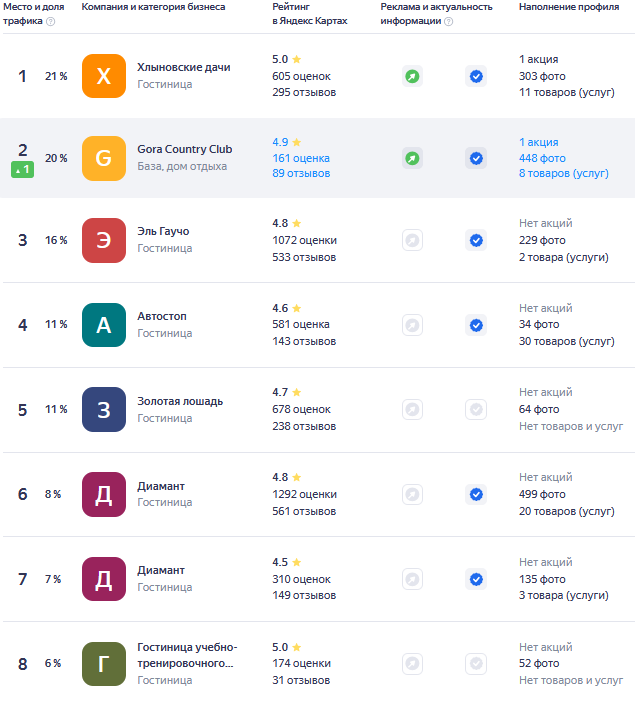This screenshot has height=705, width=635.
Task: Click blue verified badge for Эль Гаучо
Action: [x=476, y=241]
